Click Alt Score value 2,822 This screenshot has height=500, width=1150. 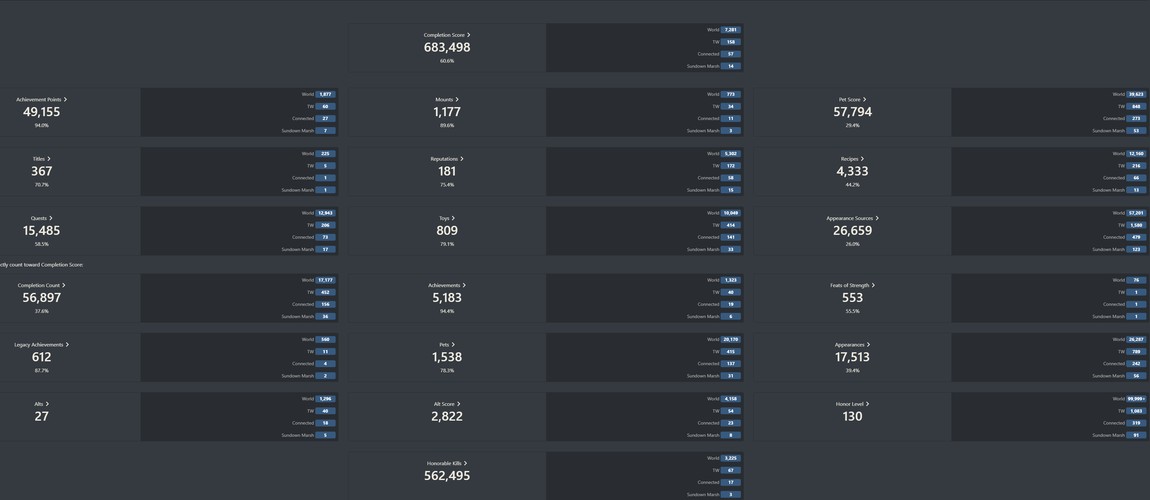click(x=447, y=416)
